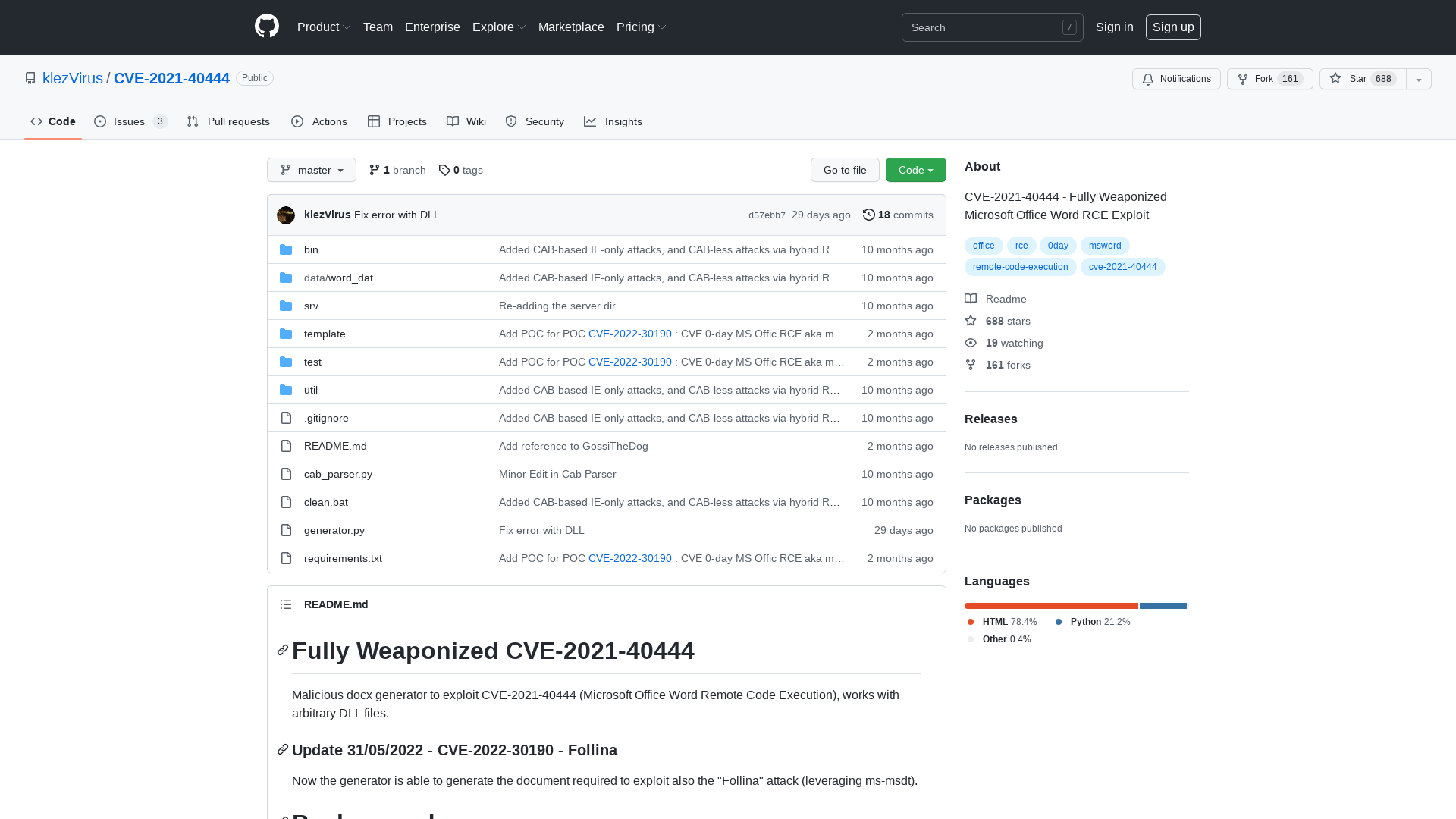Open the data/word_dat folder link
This screenshot has width=1456, height=819.
pyautogui.click(x=338, y=278)
